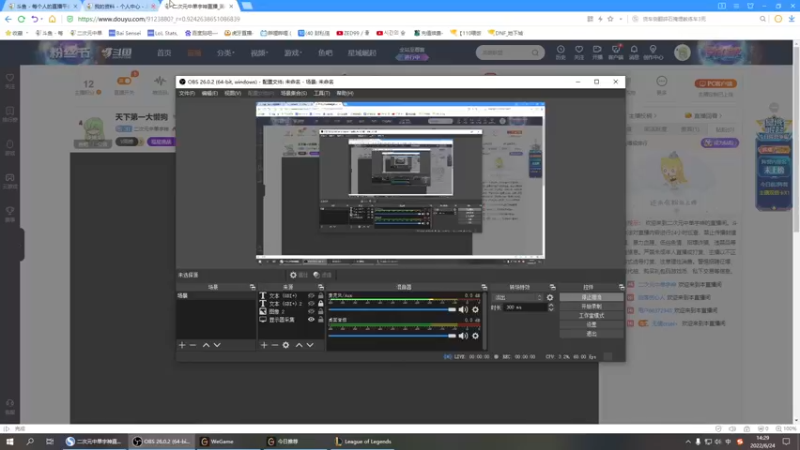Click the 停止推流 button in Controls
The height and width of the screenshot is (450, 800).
click(x=591, y=297)
